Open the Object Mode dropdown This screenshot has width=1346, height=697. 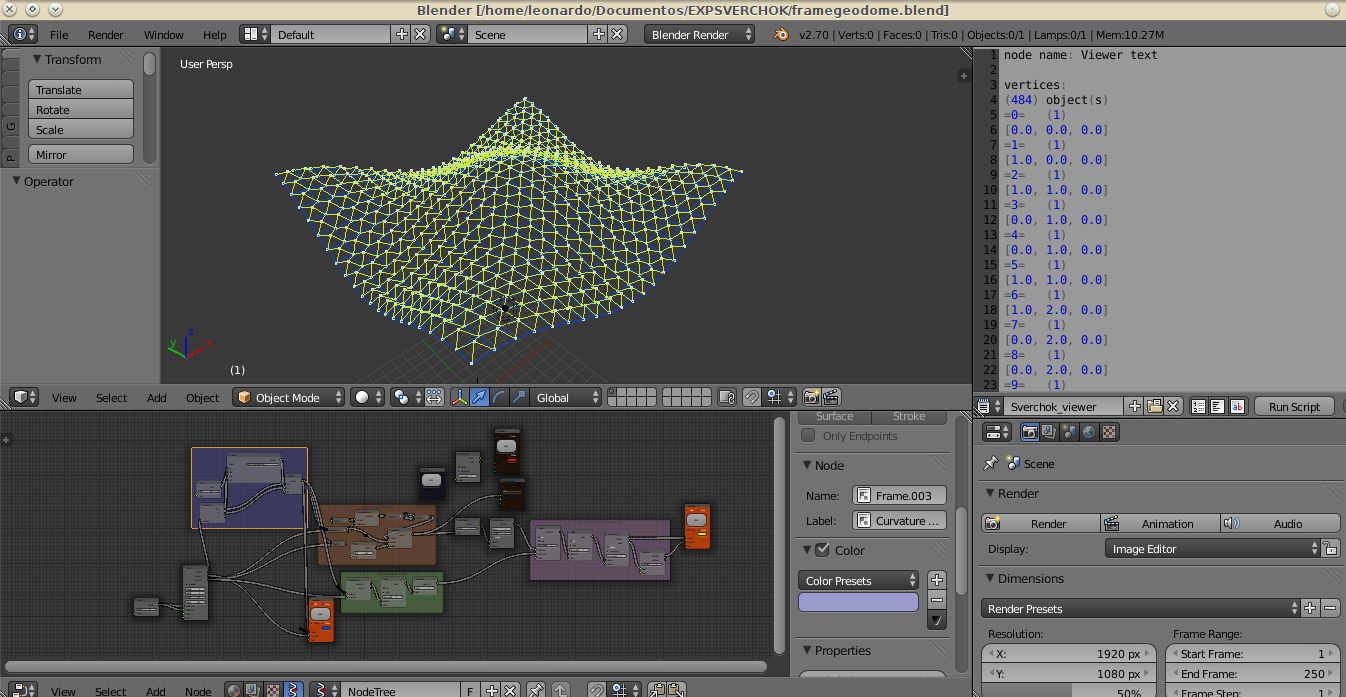289,398
